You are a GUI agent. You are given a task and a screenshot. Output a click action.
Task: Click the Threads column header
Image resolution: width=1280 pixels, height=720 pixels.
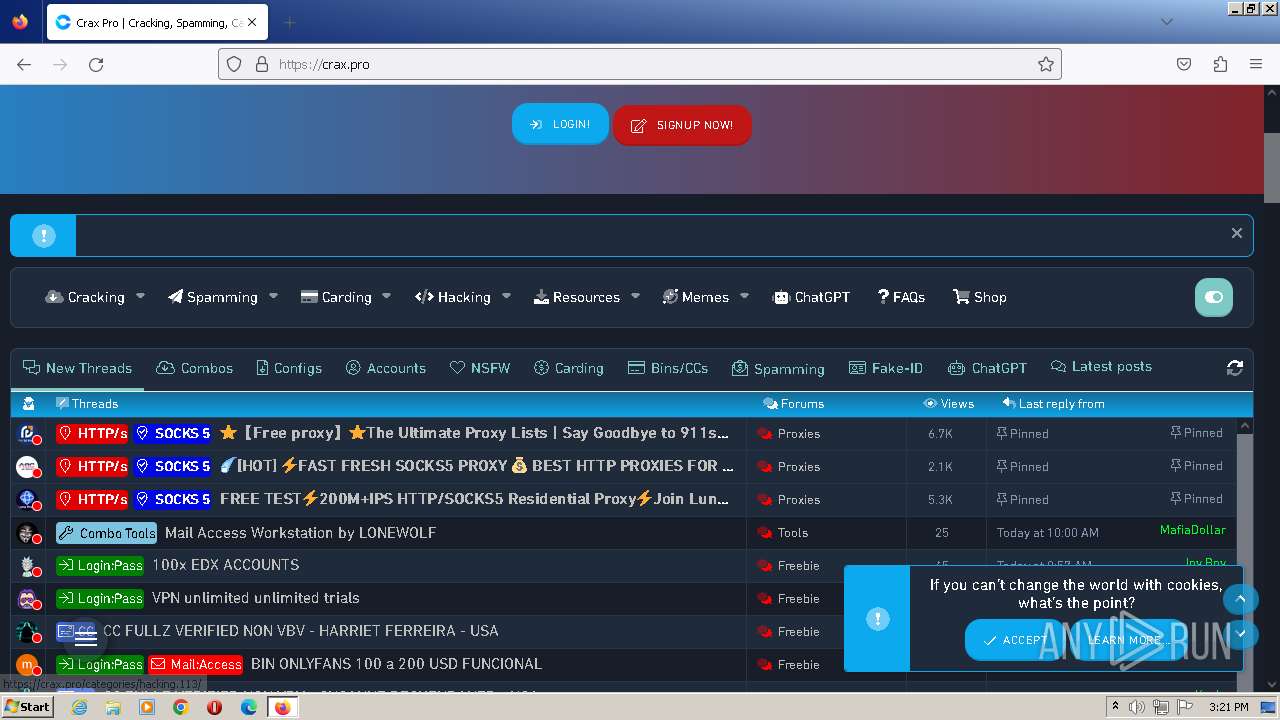click(x=87, y=404)
